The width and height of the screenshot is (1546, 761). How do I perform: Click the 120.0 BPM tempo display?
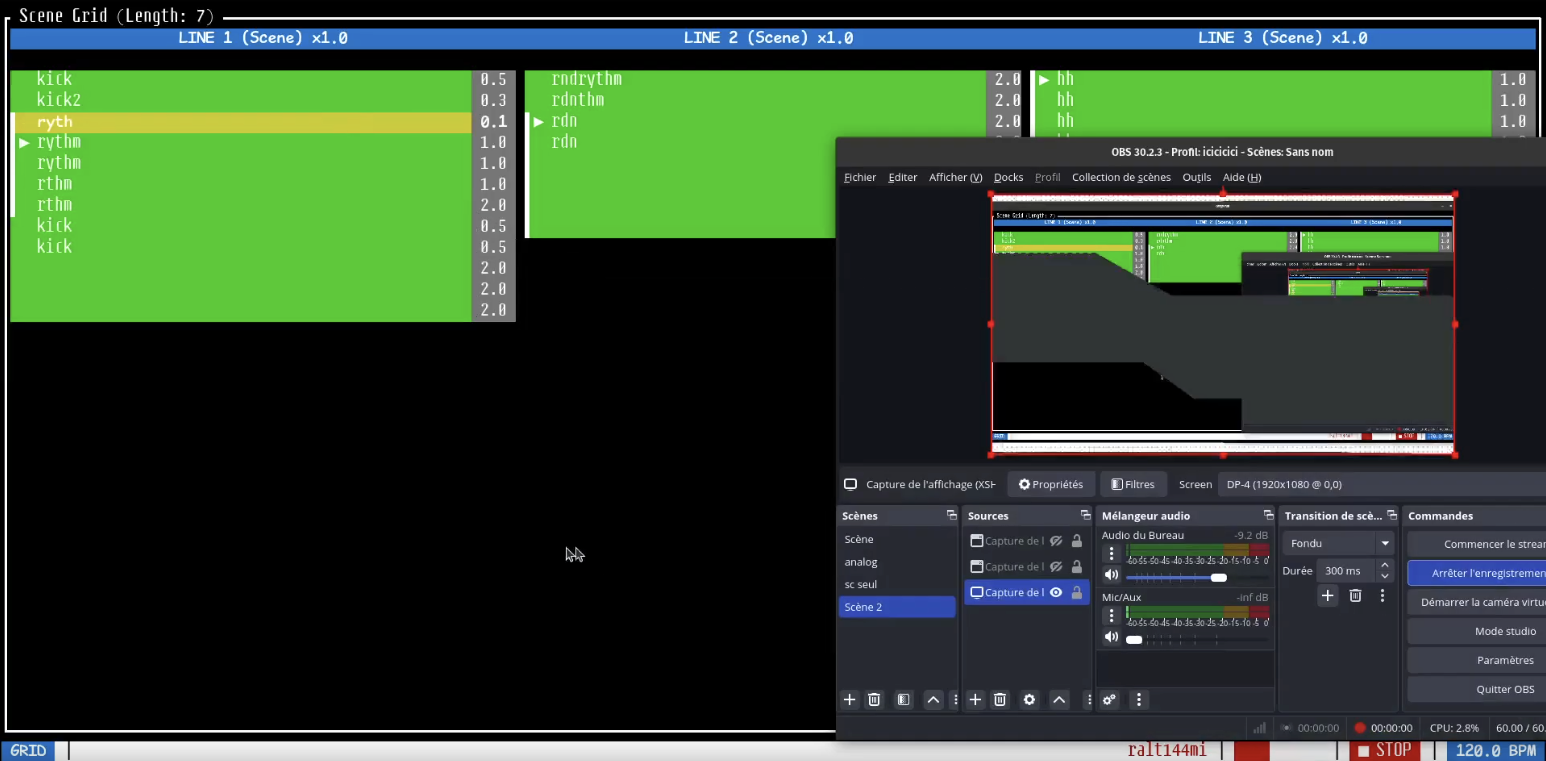click(1495, 750)
